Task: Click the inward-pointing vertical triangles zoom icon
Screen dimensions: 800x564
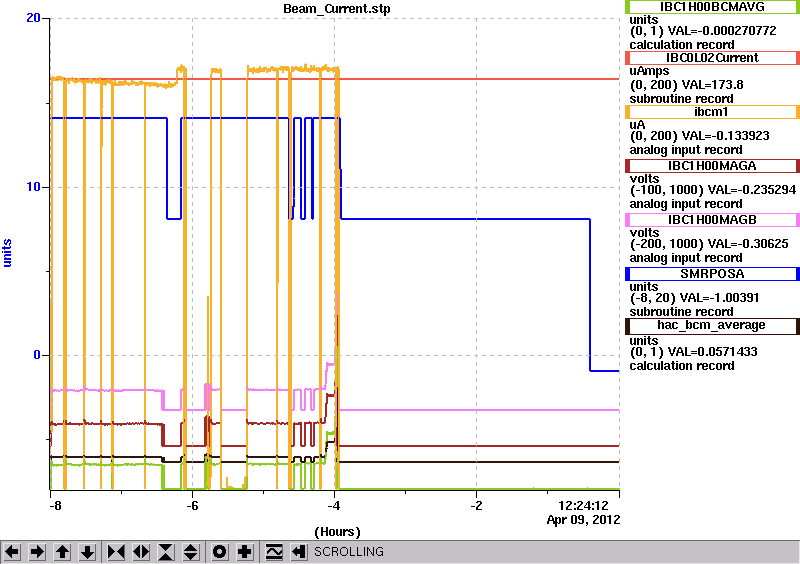Action: coord(166,552)
